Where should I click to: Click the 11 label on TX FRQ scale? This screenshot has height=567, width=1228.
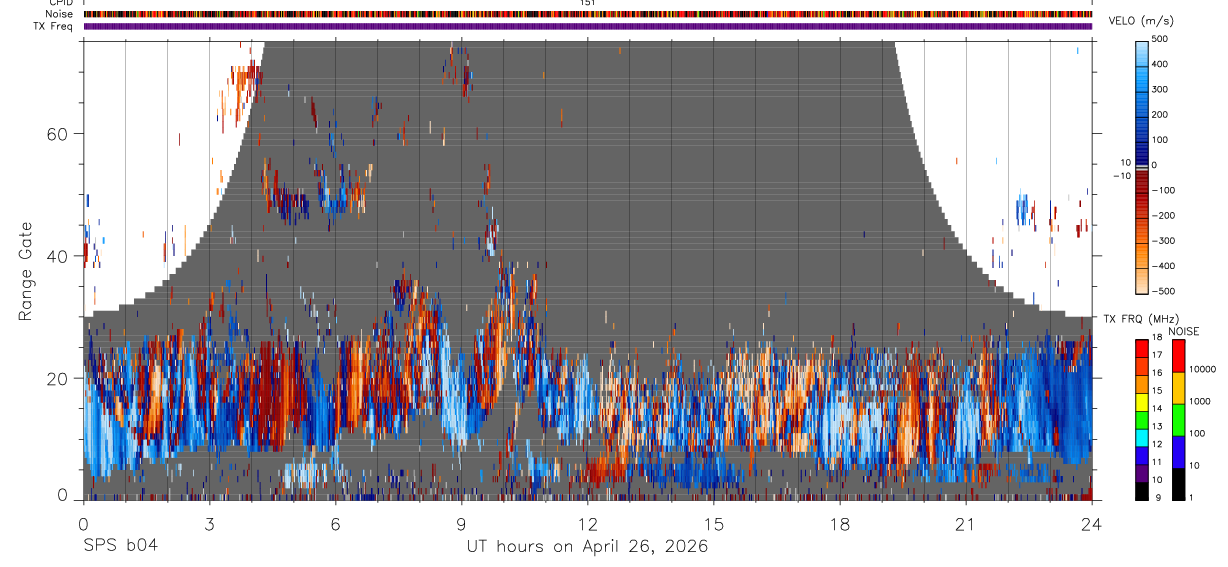(1156, 462)
